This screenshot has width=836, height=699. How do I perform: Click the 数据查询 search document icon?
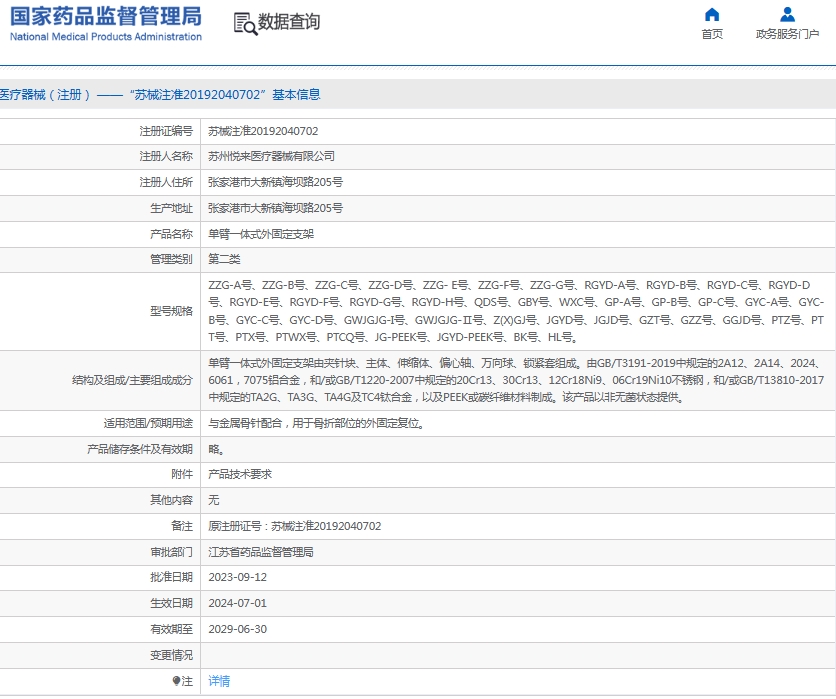pos(245,23)
